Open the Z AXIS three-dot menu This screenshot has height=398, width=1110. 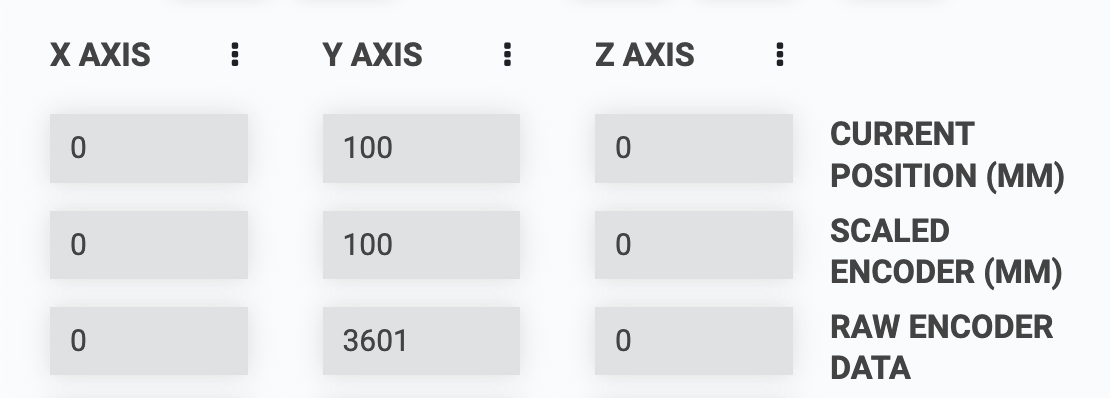779,55
